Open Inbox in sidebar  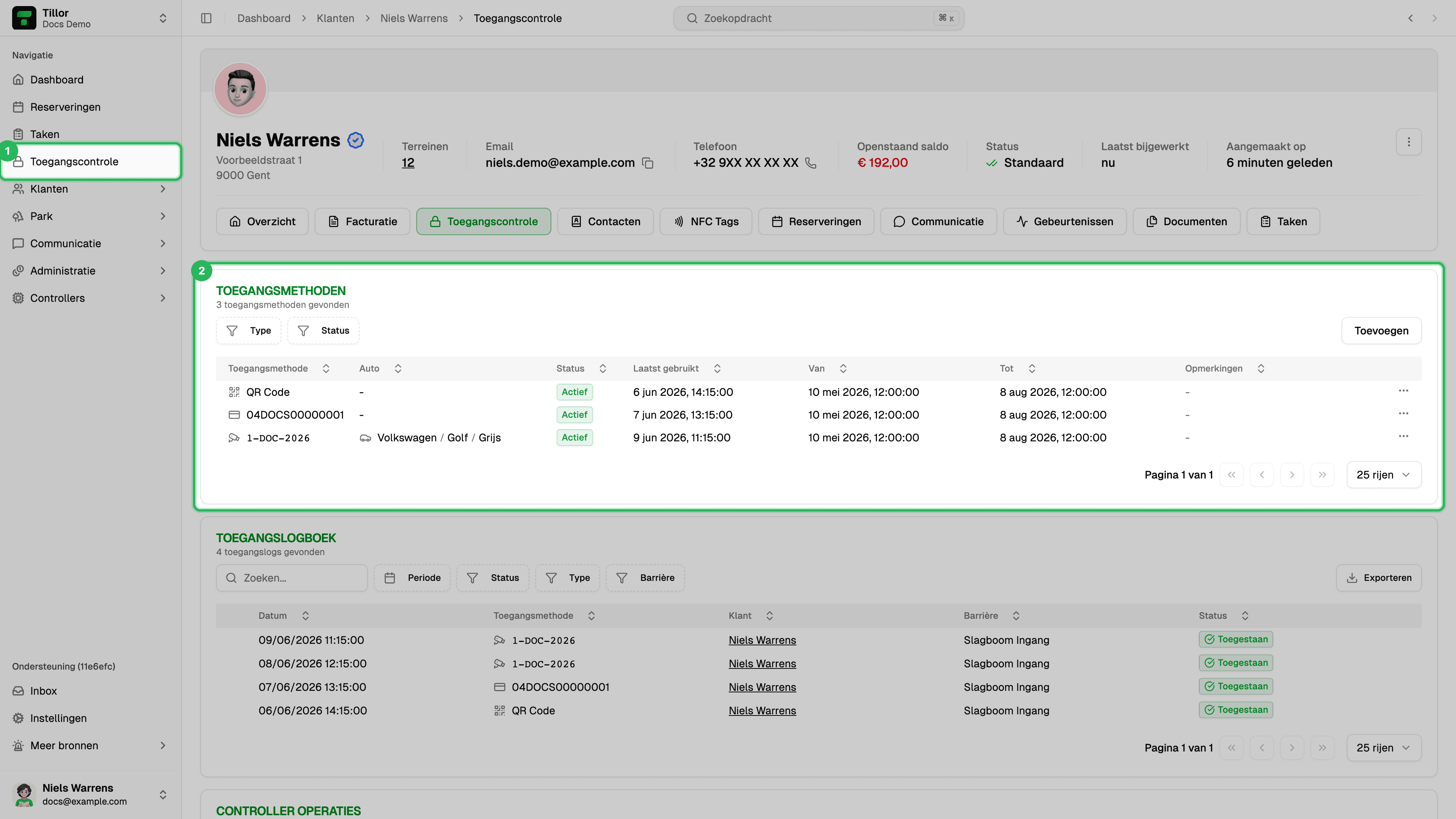91,691
